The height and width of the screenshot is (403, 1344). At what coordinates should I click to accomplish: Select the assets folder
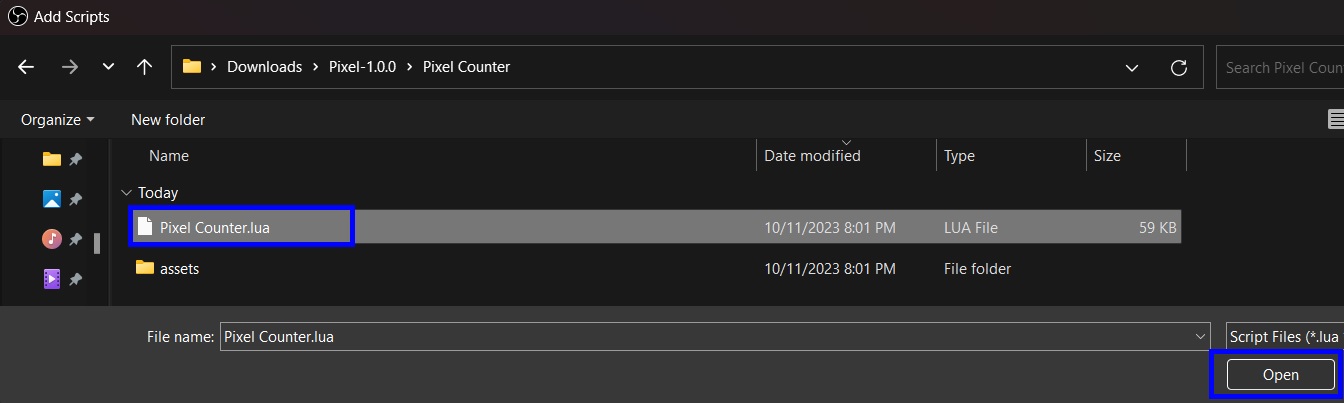[x=179, y=268]
